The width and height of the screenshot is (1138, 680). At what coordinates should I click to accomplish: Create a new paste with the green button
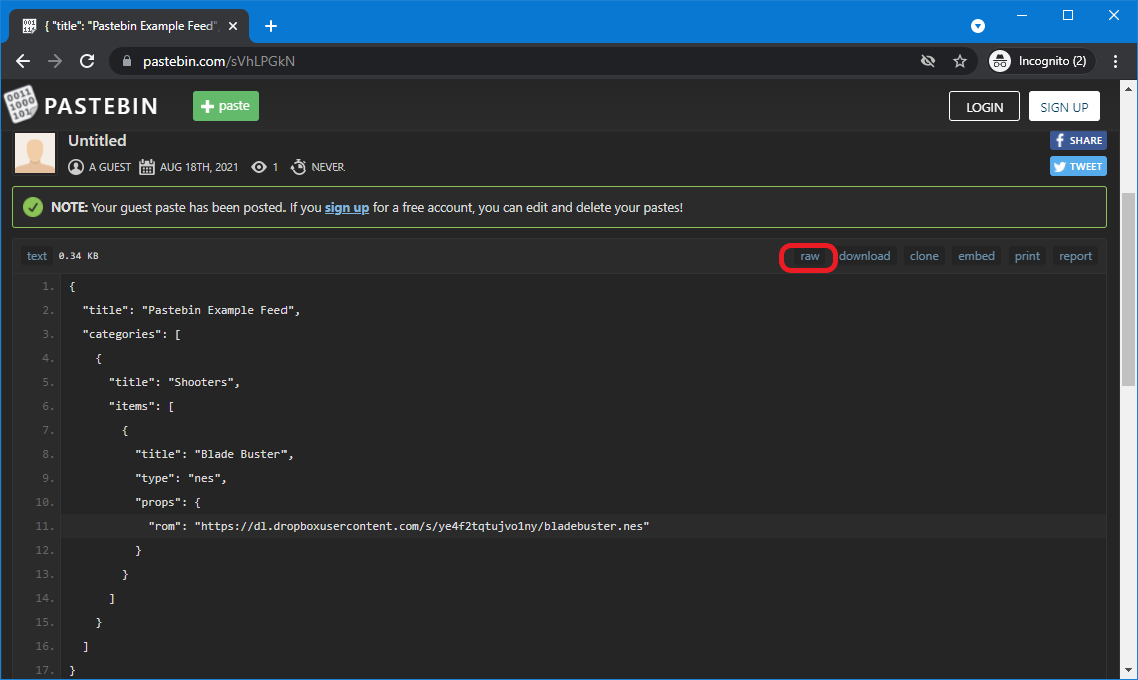click(226, 106)
